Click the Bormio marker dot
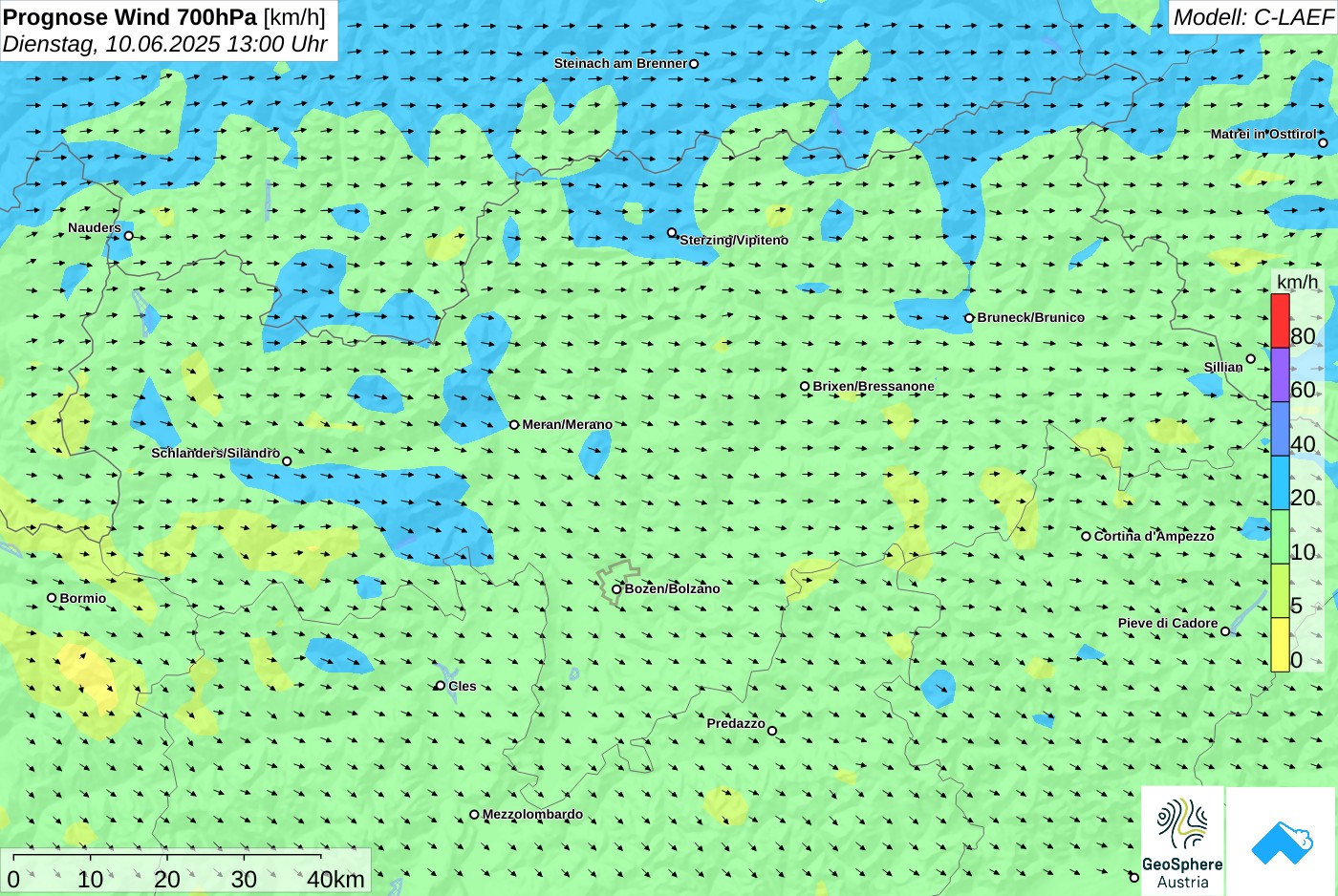 pyautogui.click(x=52, y=598)
